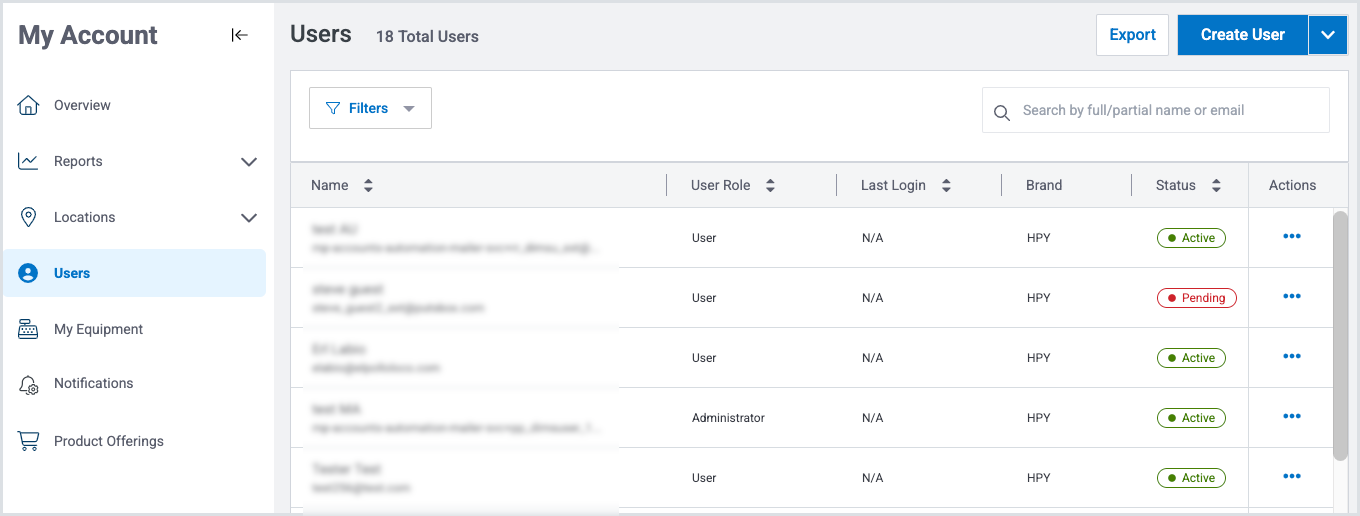Expand the Reports submenu chevron
This screenshot has width=1360, height=516.
(x=249, y=162)
